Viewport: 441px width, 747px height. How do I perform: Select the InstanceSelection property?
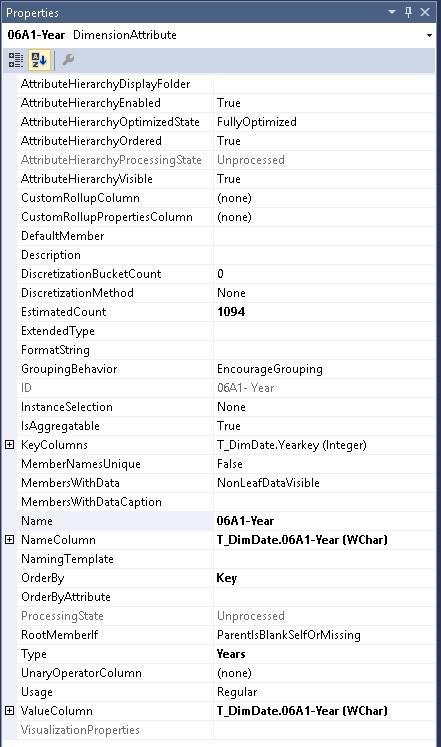67,407
